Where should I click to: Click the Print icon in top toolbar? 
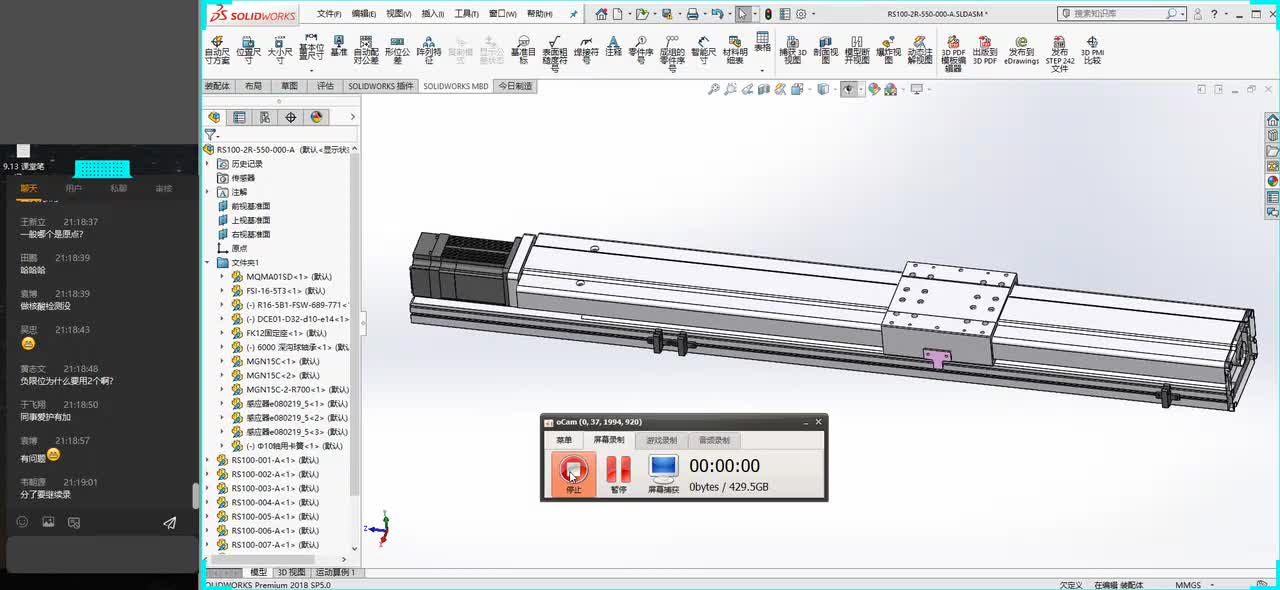click(693, 14)
